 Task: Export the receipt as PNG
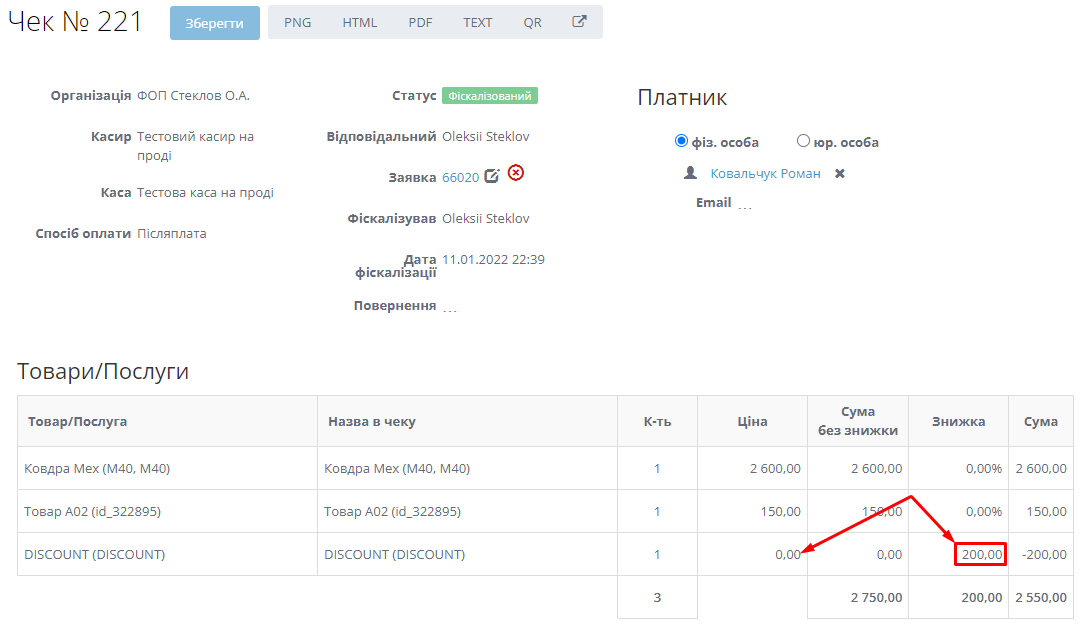[x=298, y=22]
